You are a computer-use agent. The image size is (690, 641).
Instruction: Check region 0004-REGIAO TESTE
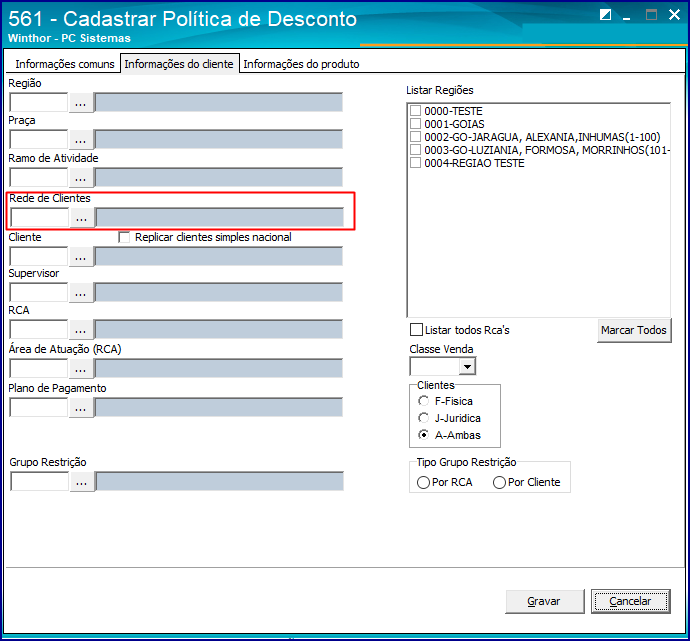(415, 162)
